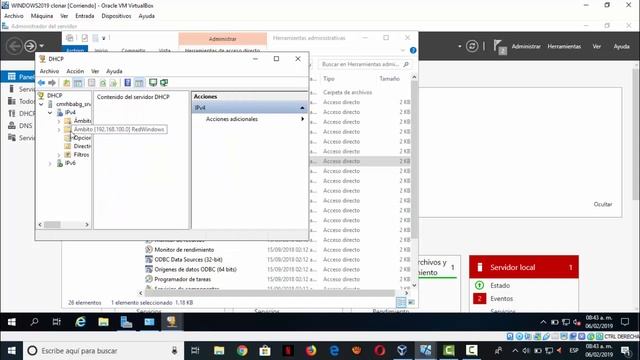Viewport: 640px width, 360px height.
Task: Click the Tipo column header in file list
Action: (329, 78)
